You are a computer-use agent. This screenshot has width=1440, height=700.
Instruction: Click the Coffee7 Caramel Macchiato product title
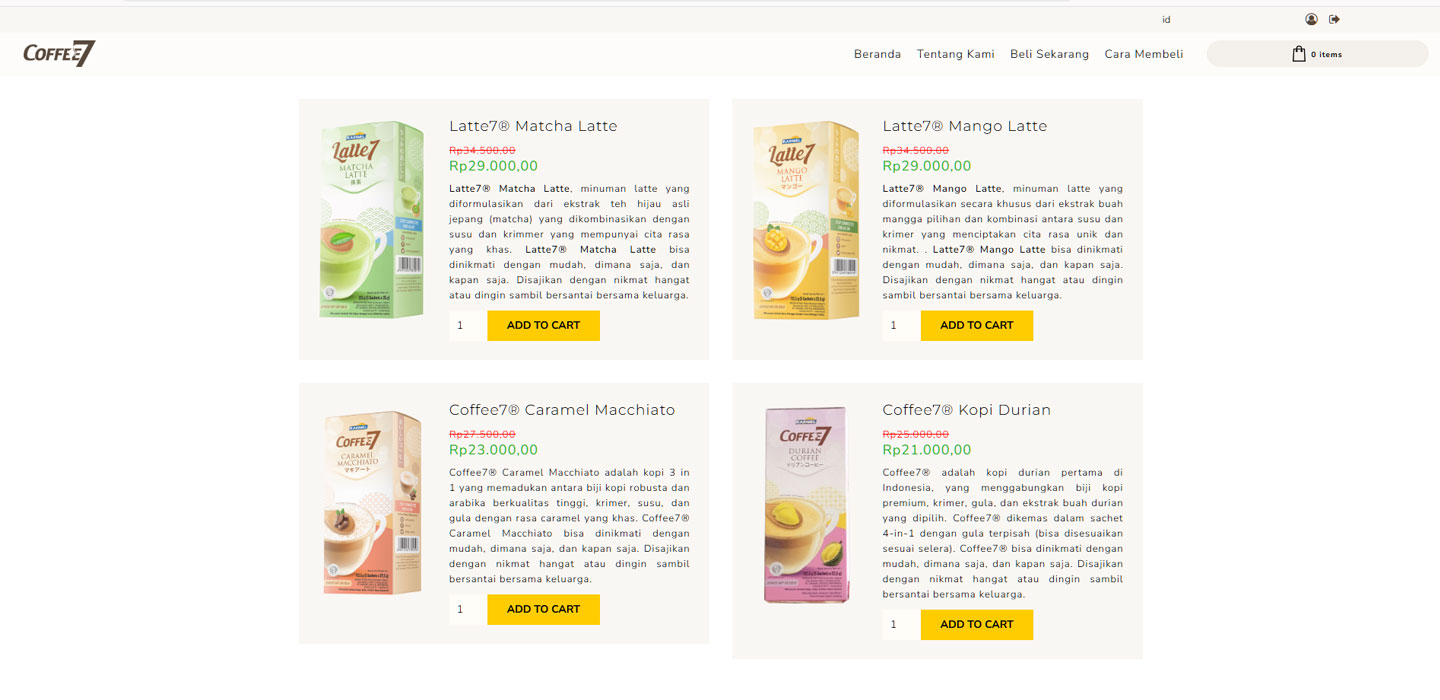(x=562, y=410)
